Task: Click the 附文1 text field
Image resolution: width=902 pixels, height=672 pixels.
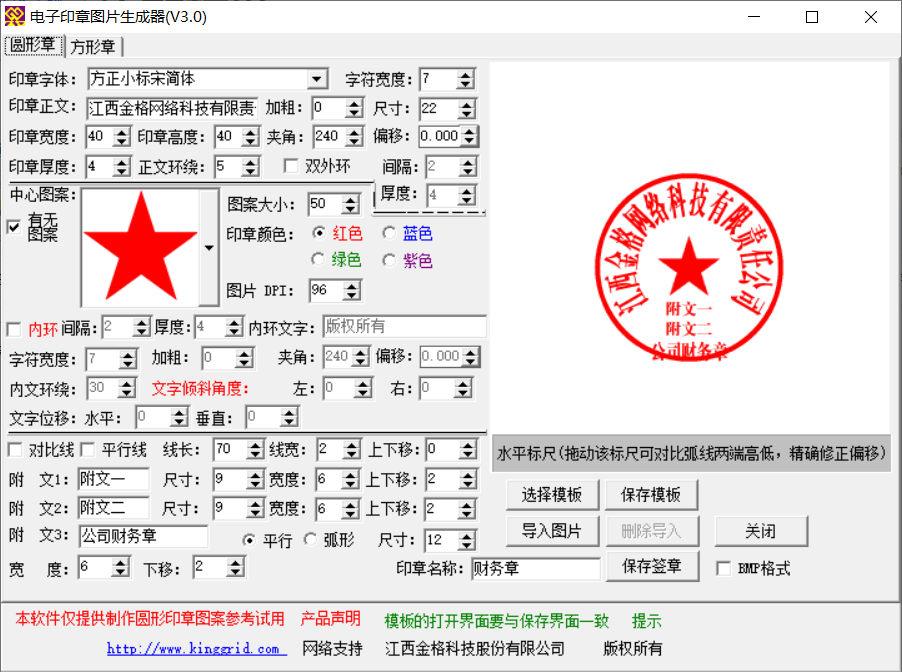Action: pyautogui.click(x=113, y=479)
